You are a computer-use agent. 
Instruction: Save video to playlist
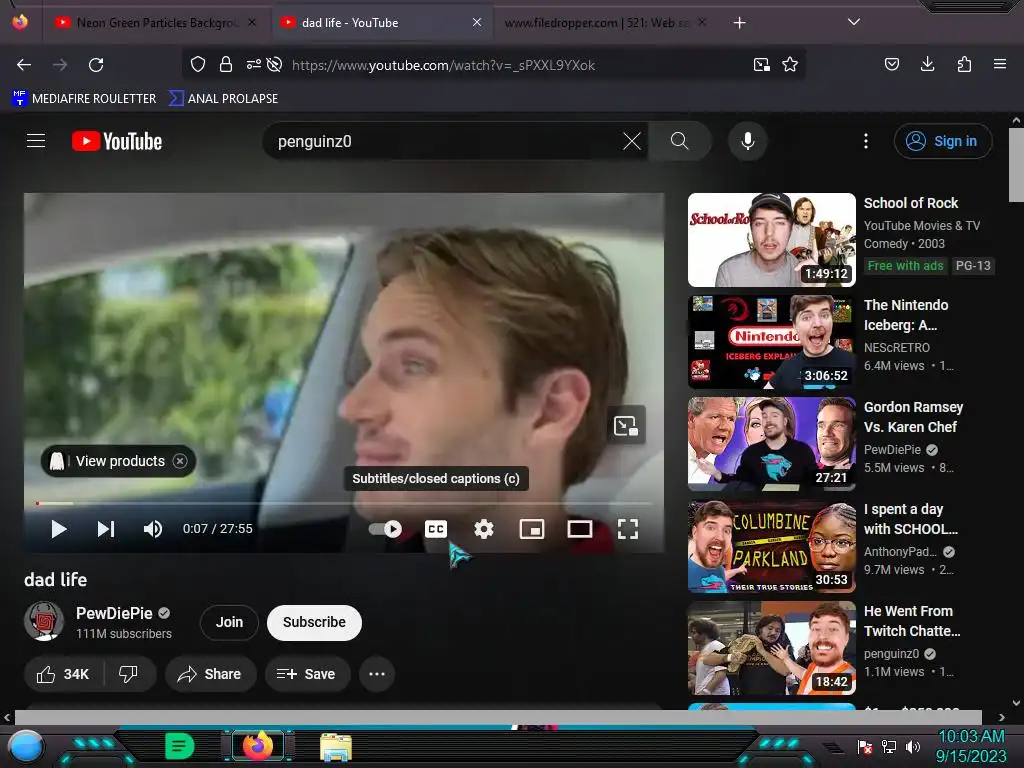[306, 674]
